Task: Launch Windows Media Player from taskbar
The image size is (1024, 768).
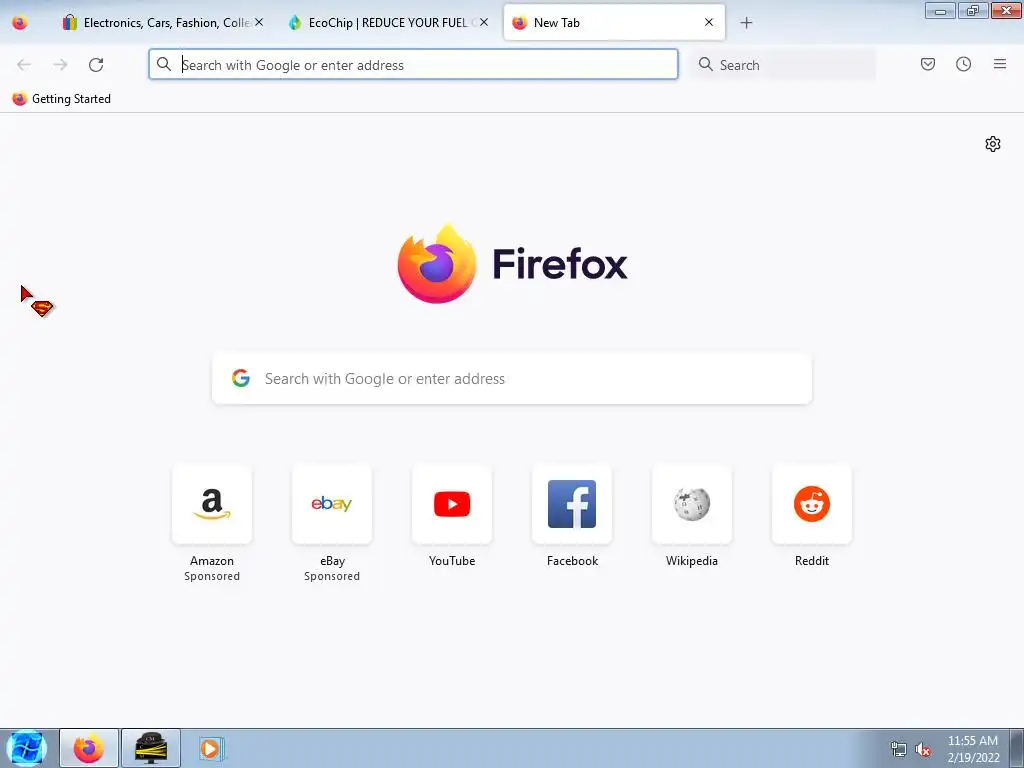Action: click(x=210, y=748)
